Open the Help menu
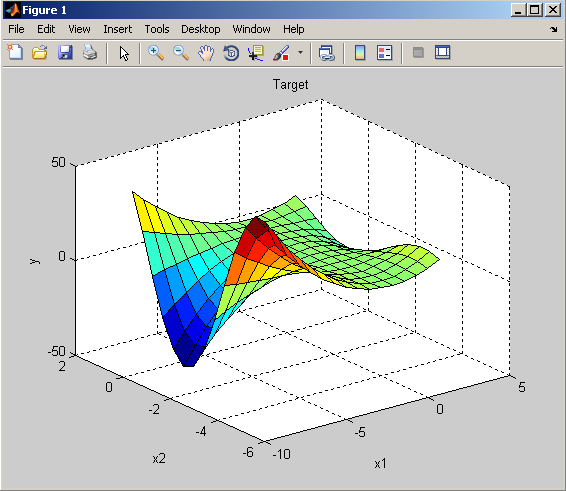This screenshot has width=566, height=491. (293, 29)
